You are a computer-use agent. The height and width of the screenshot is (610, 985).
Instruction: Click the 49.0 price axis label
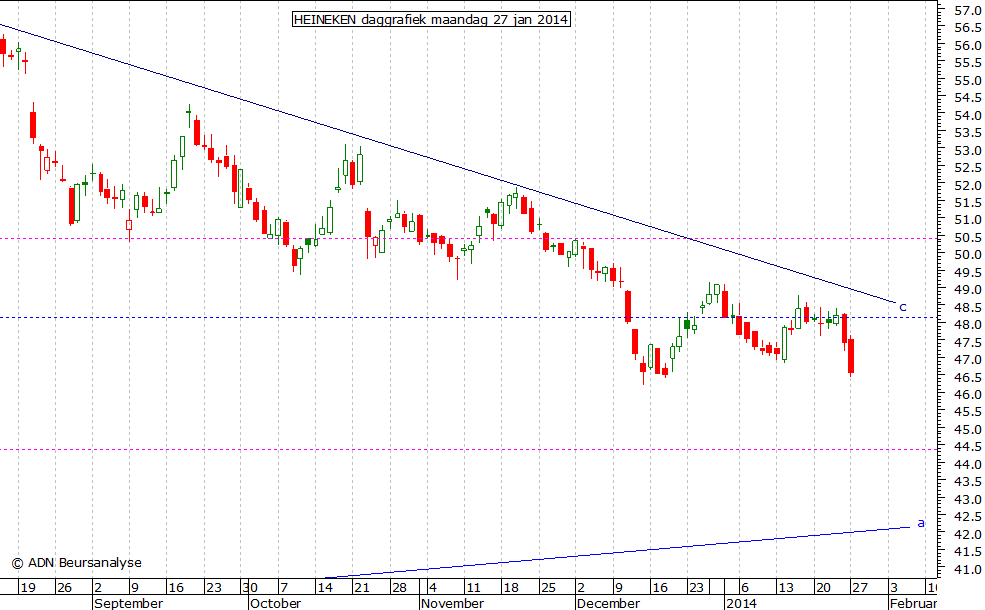(x=968, y=290)
